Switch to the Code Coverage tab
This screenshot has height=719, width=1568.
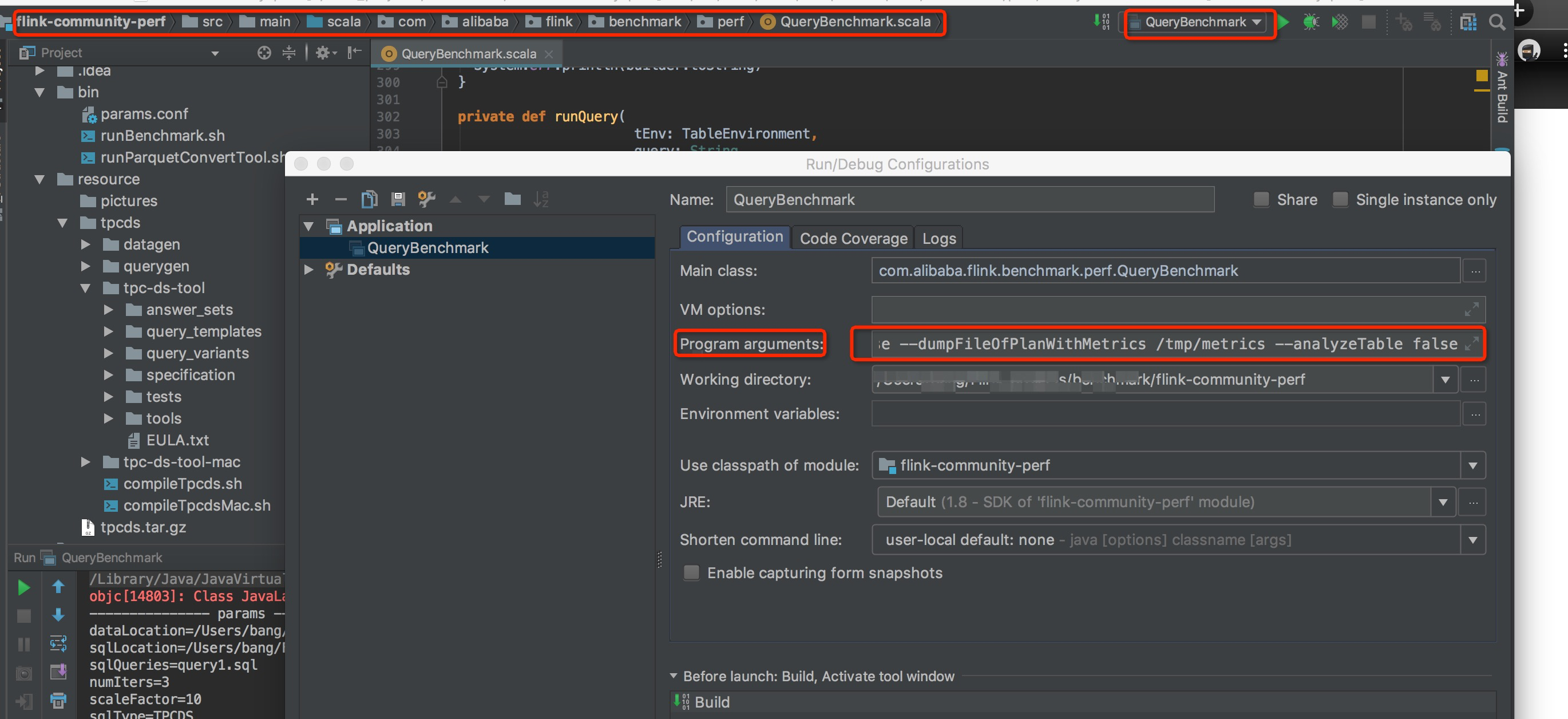click(x=853, y=238)
